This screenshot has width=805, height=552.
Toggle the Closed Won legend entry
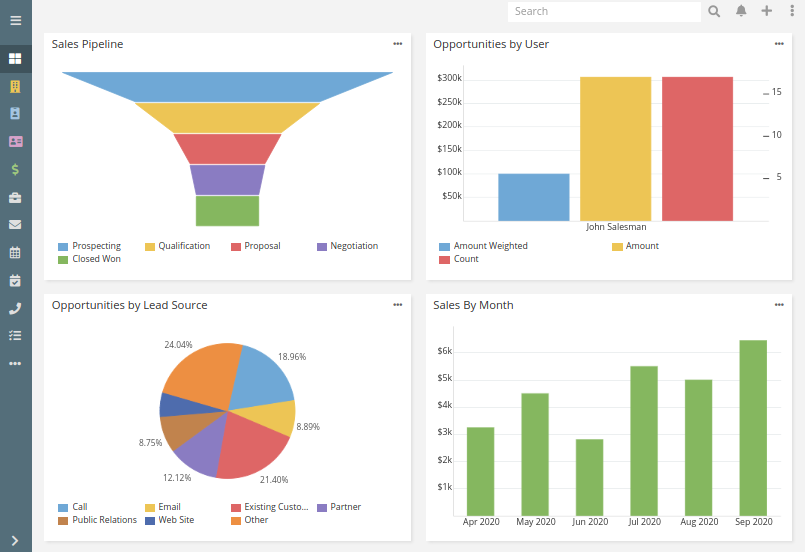[x=90, y=259]
